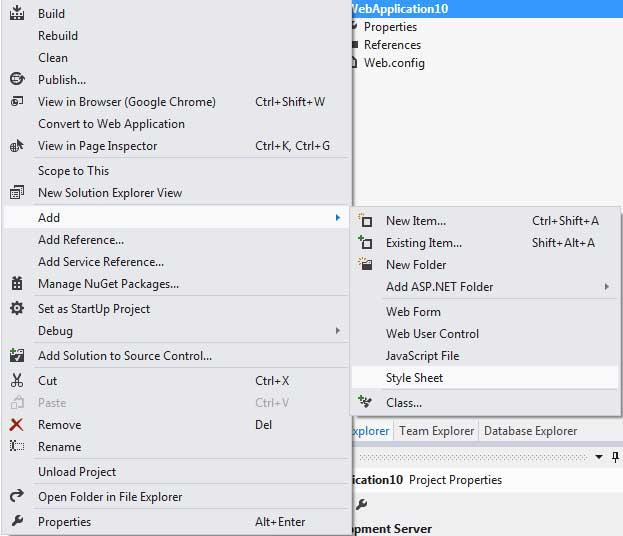Click the red X Remove icon
Image resolution: width=623 pixels, height=536 pixels.
[x=16, y=424]
